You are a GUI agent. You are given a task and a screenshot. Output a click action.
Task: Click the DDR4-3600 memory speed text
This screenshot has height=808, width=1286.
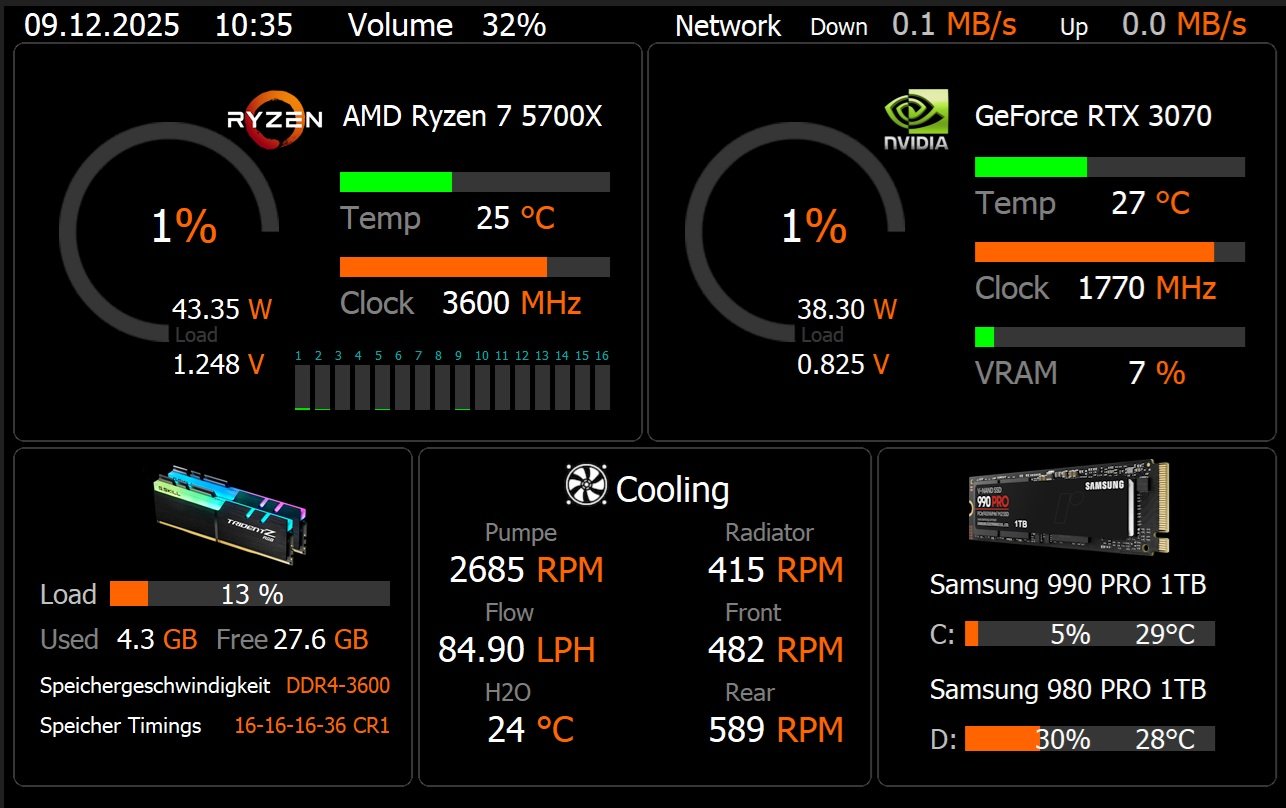click(338, 686)
